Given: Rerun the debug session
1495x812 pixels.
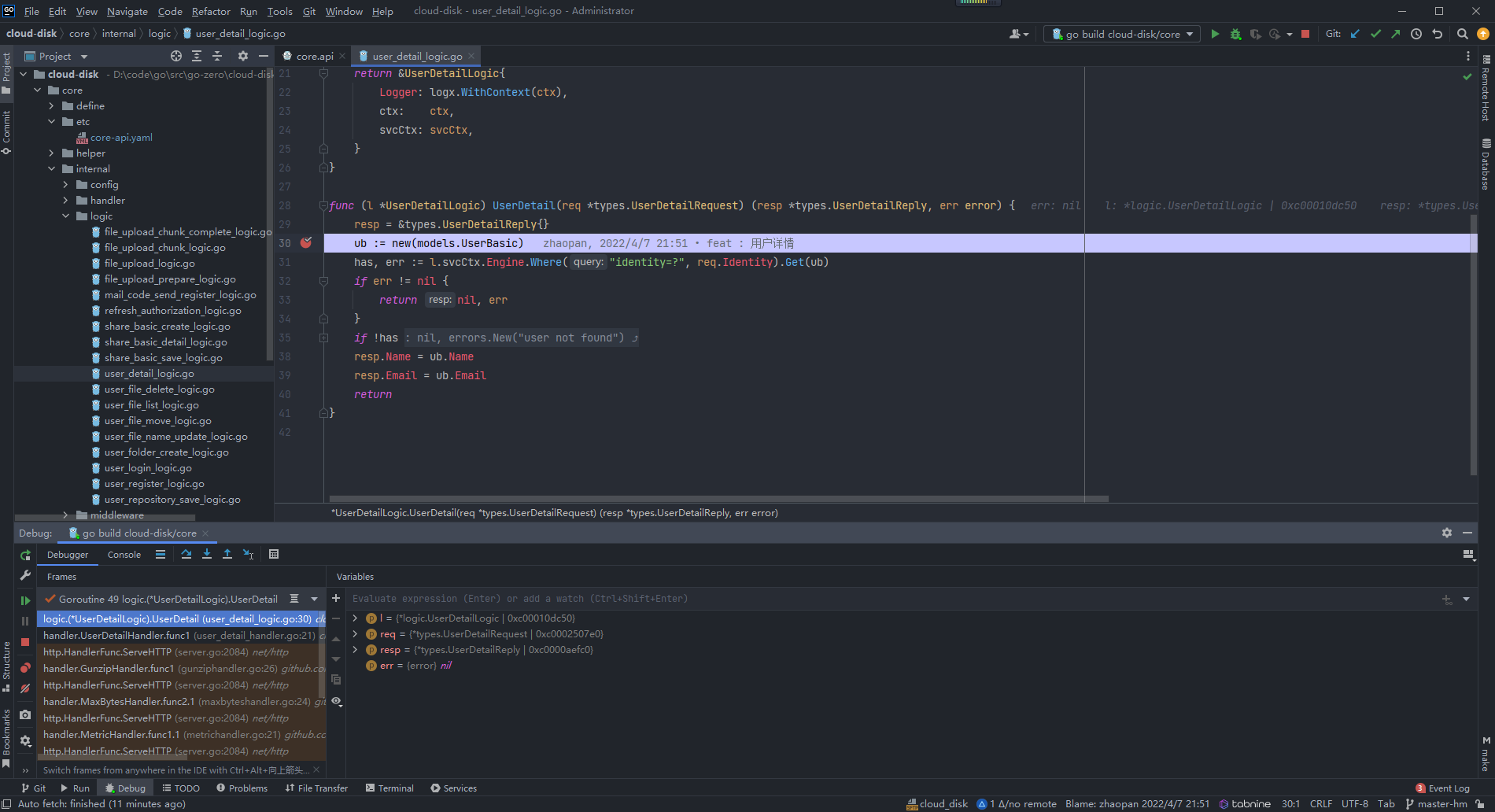Looking at the screenshot, I should 25,555.
